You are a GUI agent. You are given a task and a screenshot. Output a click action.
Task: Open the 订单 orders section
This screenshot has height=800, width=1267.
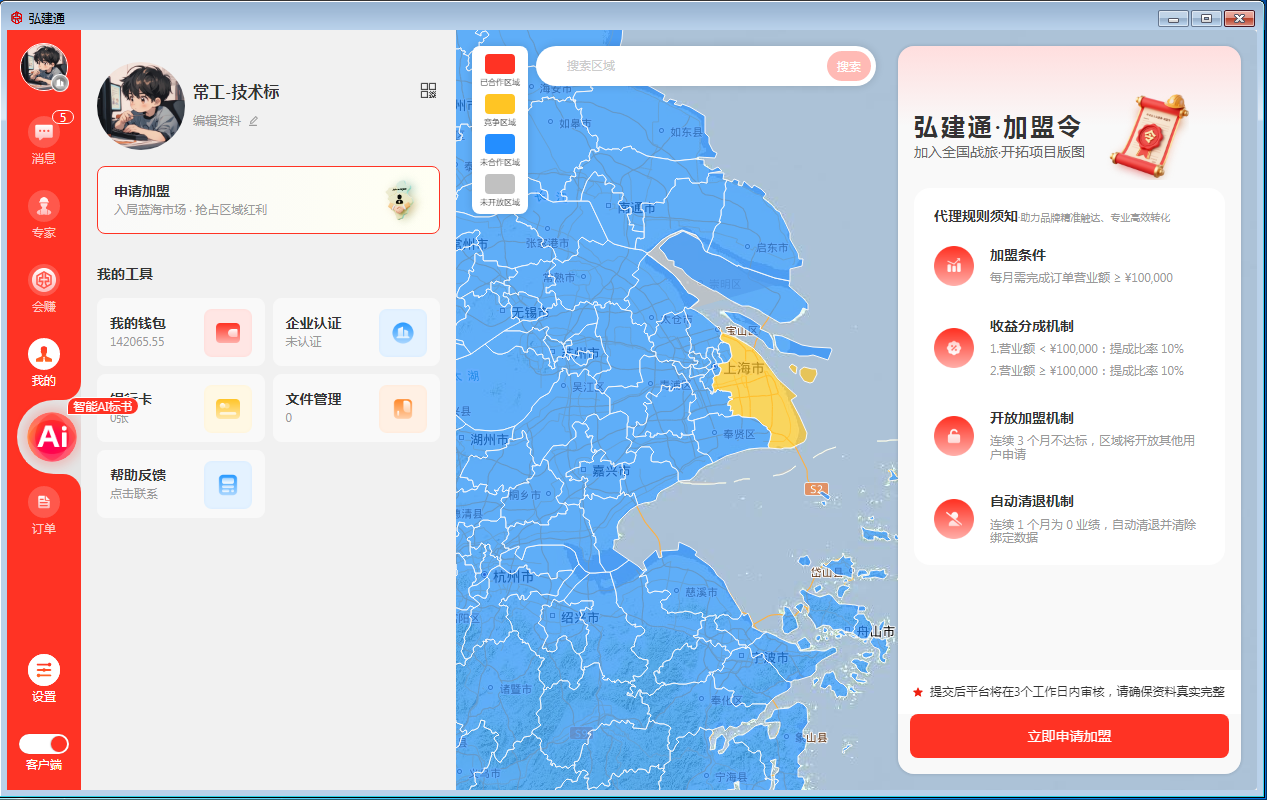click(43, 503)
